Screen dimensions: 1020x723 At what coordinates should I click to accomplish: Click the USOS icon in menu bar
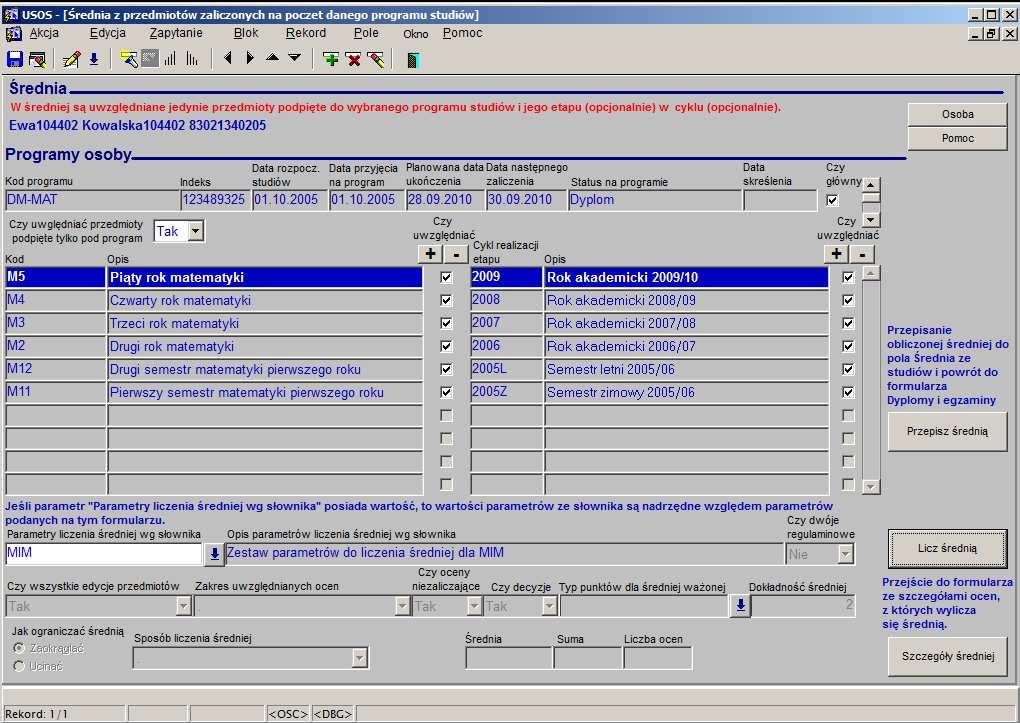(x=14, y=34)
